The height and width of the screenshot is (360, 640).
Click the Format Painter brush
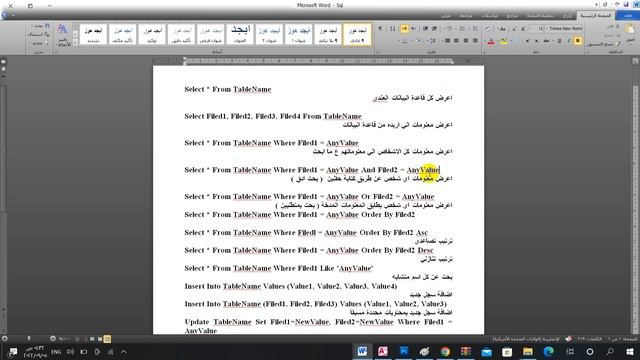point(618,44)
